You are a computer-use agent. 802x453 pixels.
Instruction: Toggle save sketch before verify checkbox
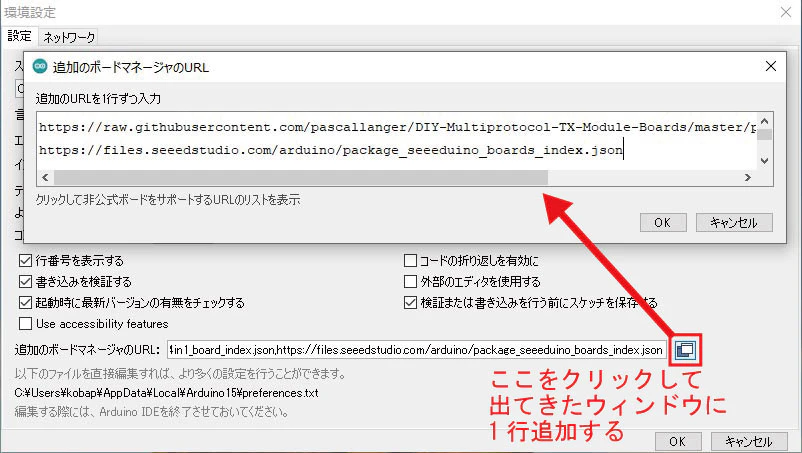pyautogui.click(x=410, y=303)
